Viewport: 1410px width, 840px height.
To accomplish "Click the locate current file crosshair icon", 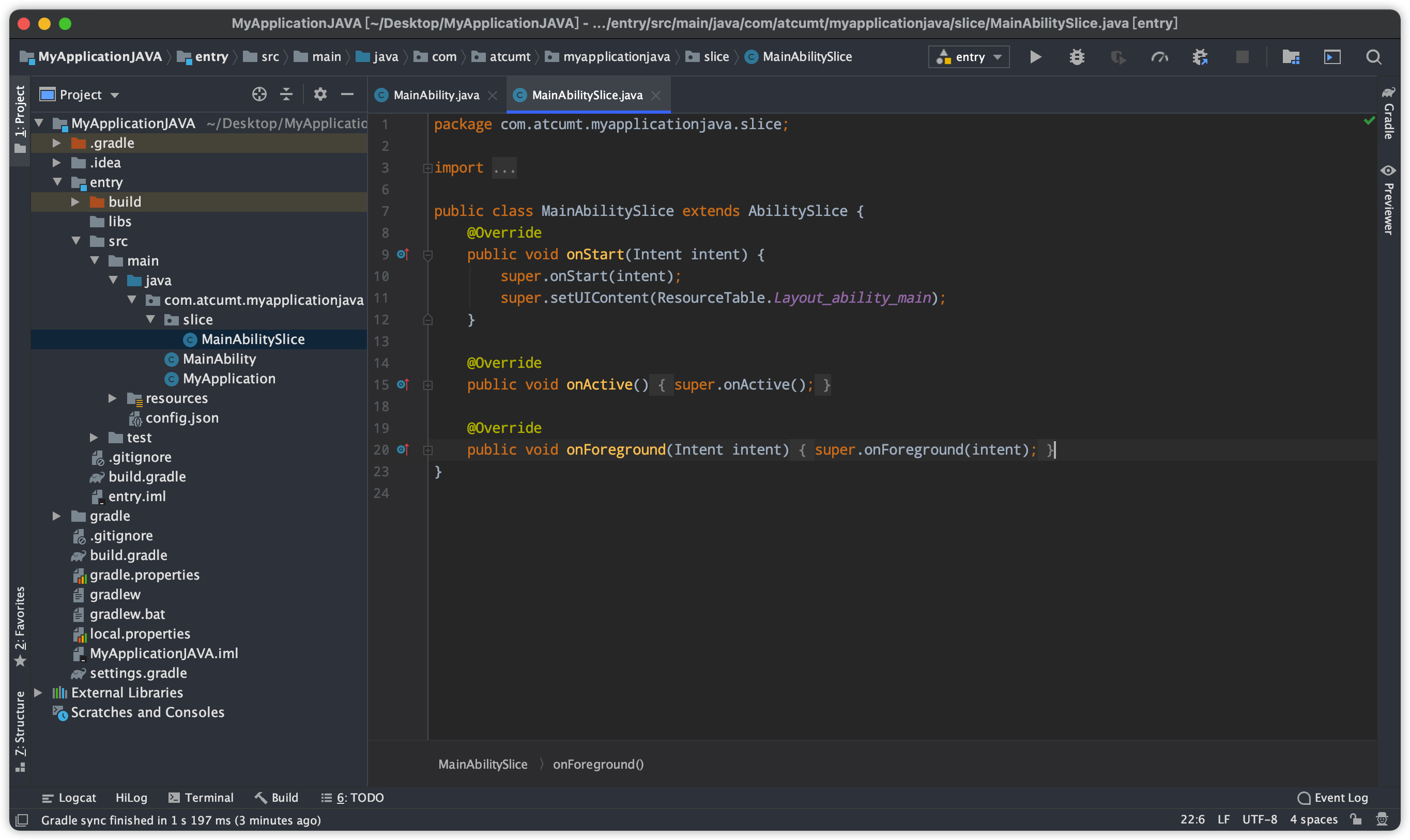I will click(259, 94).
